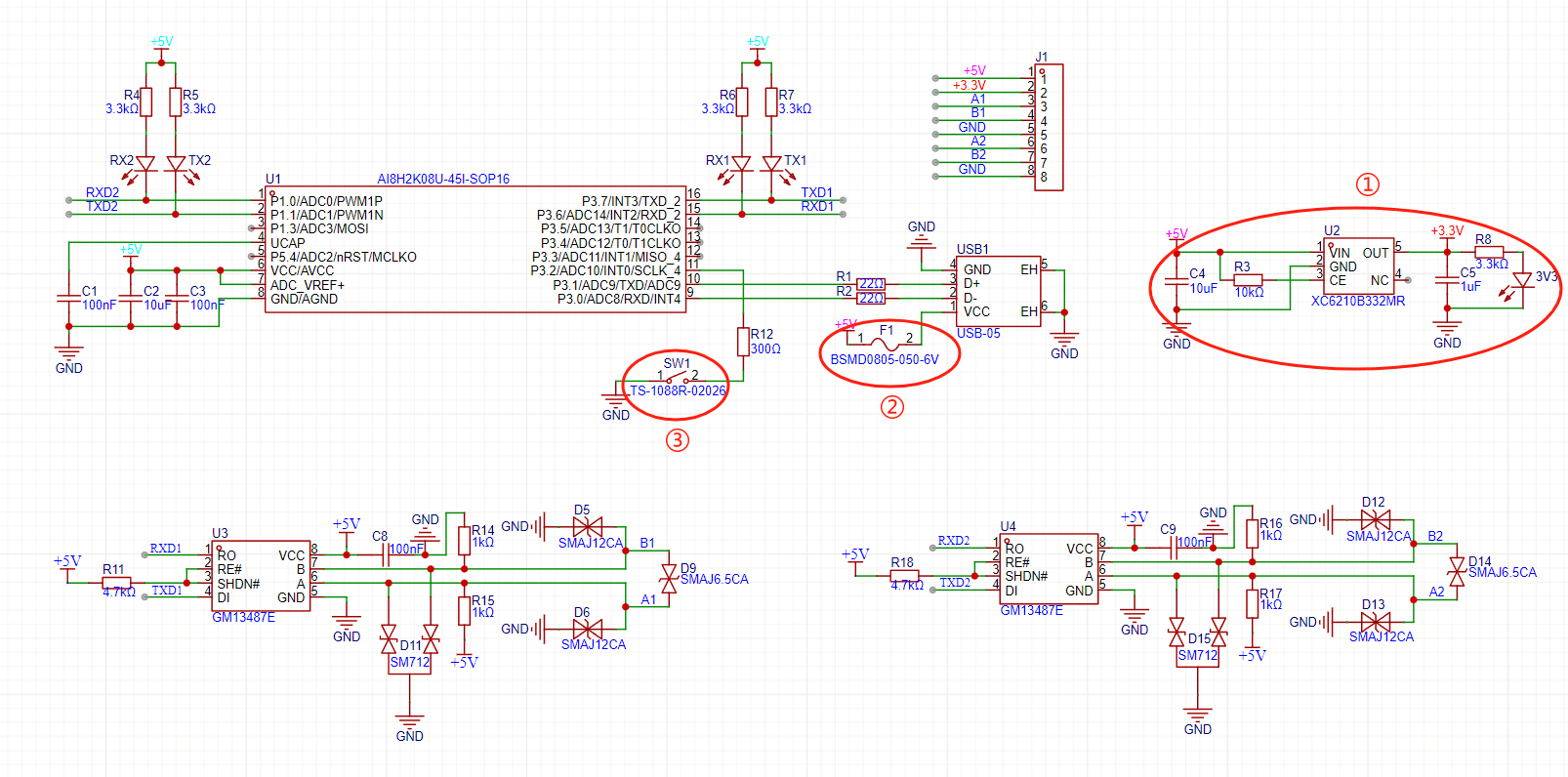Screen dimensions: 1568x777
Task: Click the R12 300Ω resistor
Action: coord(743,342)
